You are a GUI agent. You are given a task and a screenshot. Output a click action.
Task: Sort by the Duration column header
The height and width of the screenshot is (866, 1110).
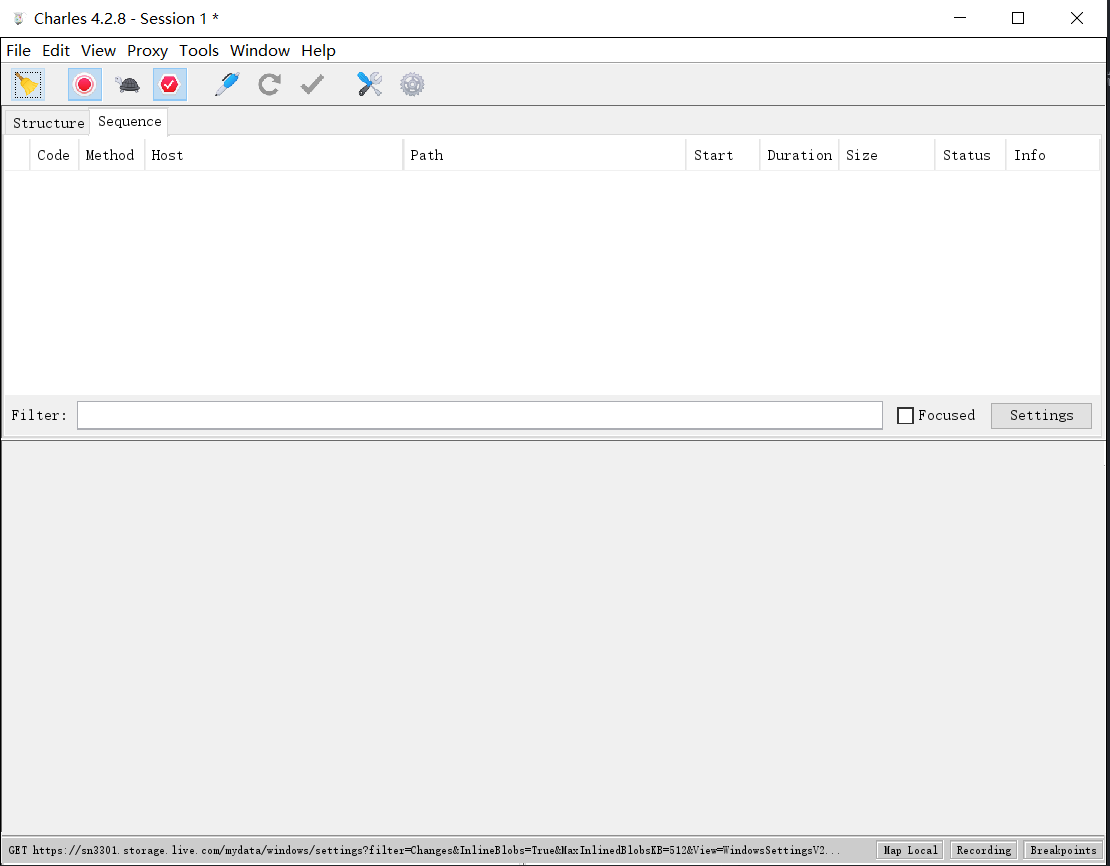[x=799, y=155]
